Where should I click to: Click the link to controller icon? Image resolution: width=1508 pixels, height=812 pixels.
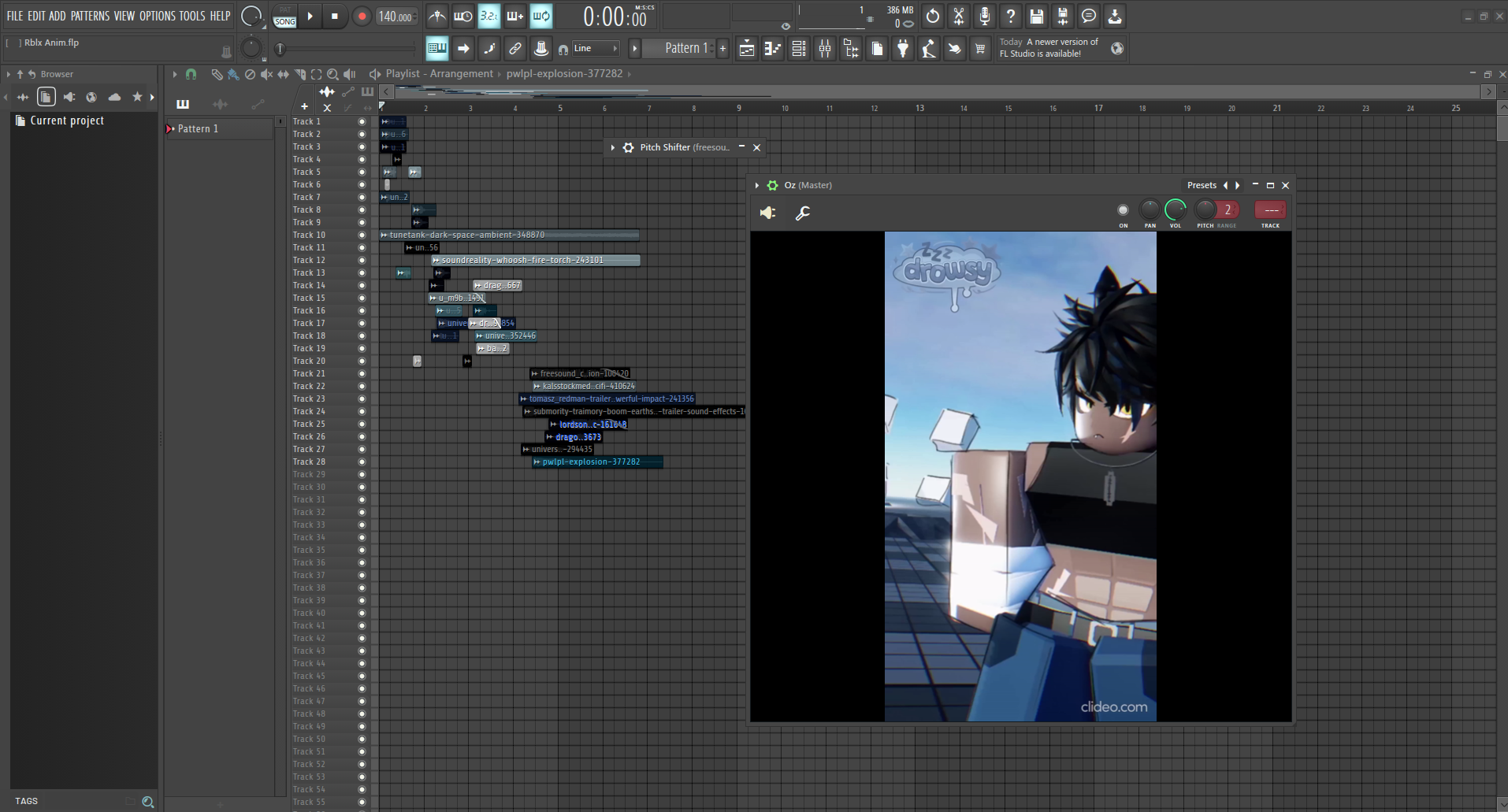(x=514, y=49)
